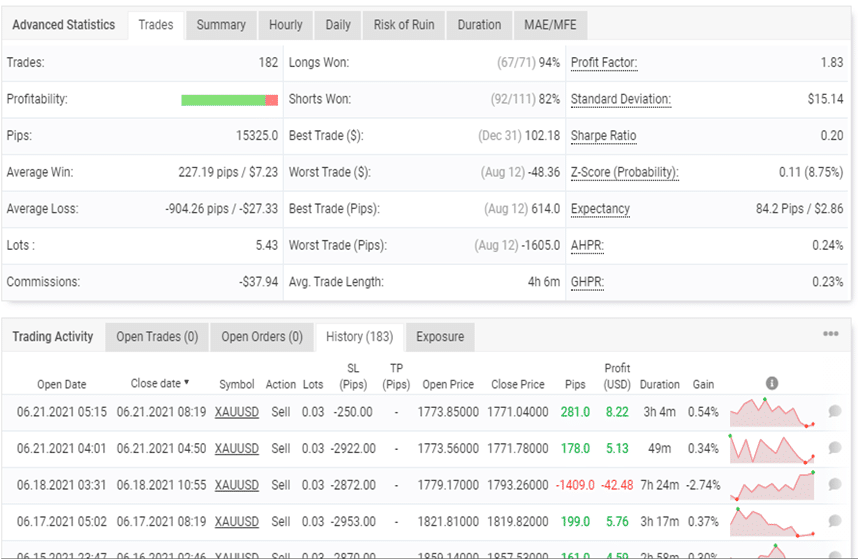
Task: Click the Z-Score (Probability) link
Action: [x=624, y=172]
